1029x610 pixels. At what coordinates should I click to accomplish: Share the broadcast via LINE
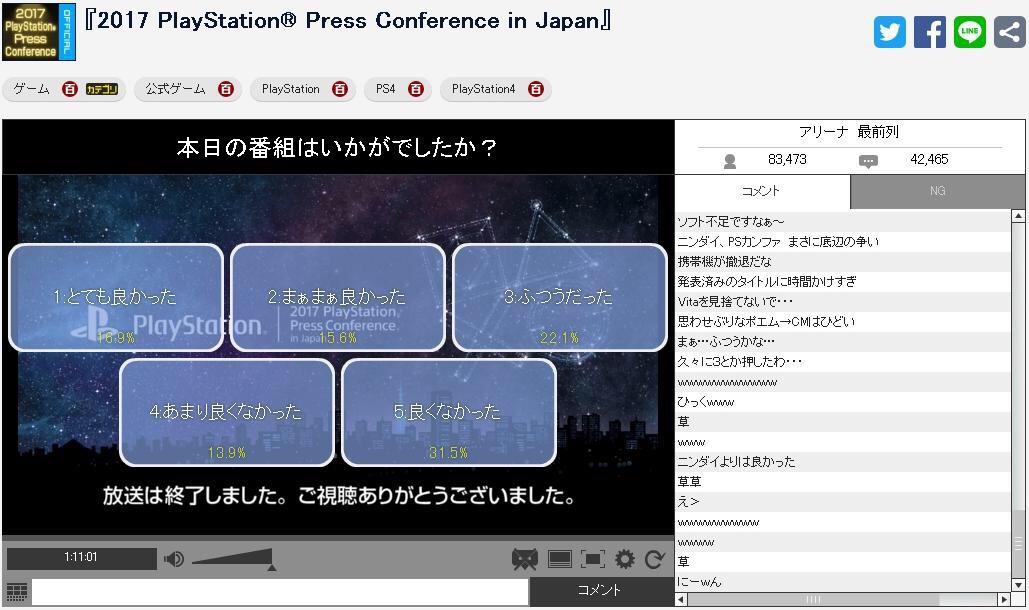(969, 32)
